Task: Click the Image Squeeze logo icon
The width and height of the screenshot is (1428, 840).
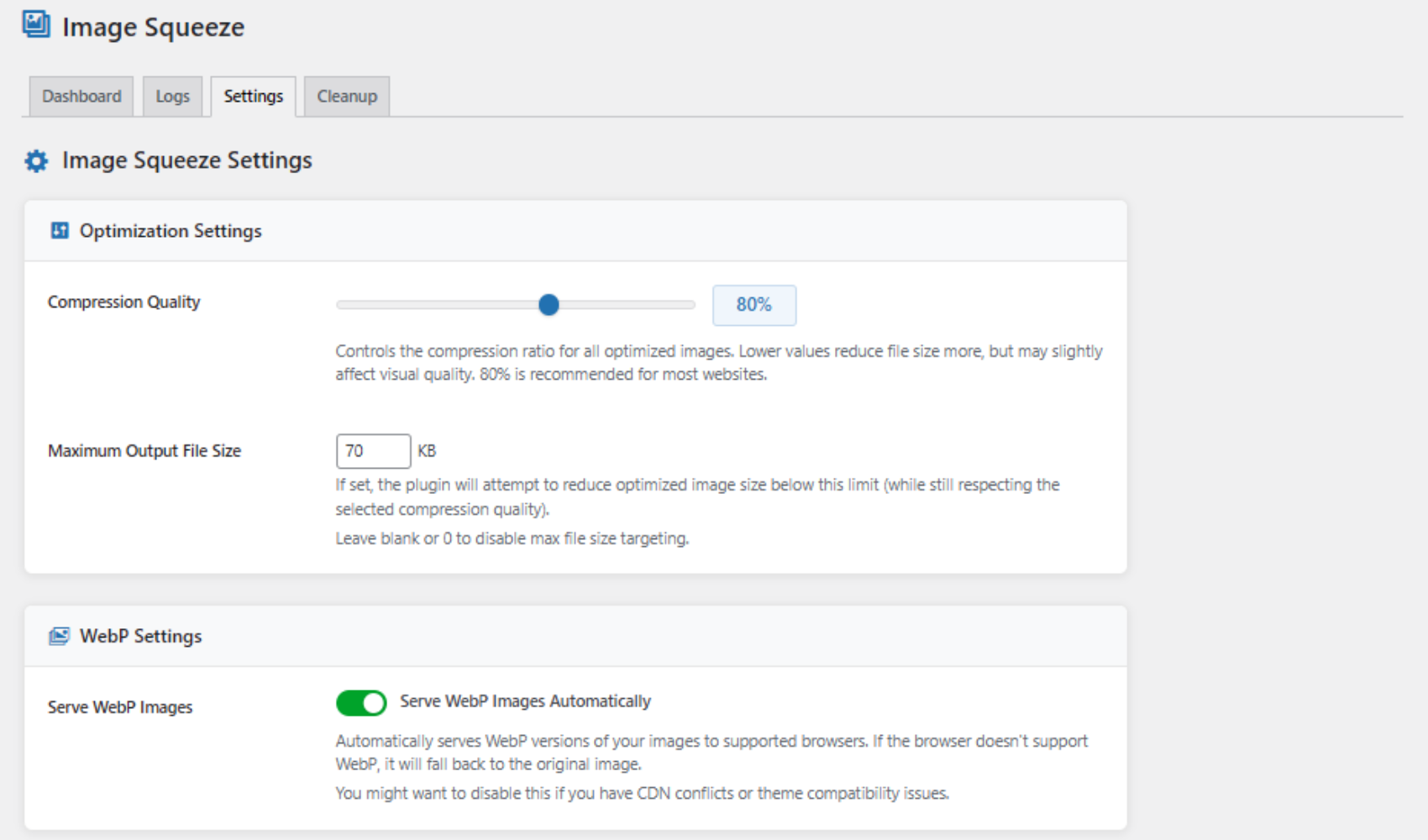Action: coord(36,24)
